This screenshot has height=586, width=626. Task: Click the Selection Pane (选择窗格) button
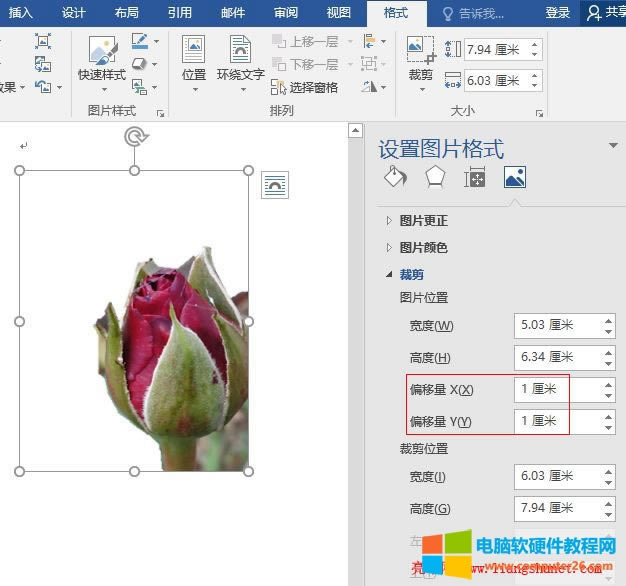click(305, 88)
